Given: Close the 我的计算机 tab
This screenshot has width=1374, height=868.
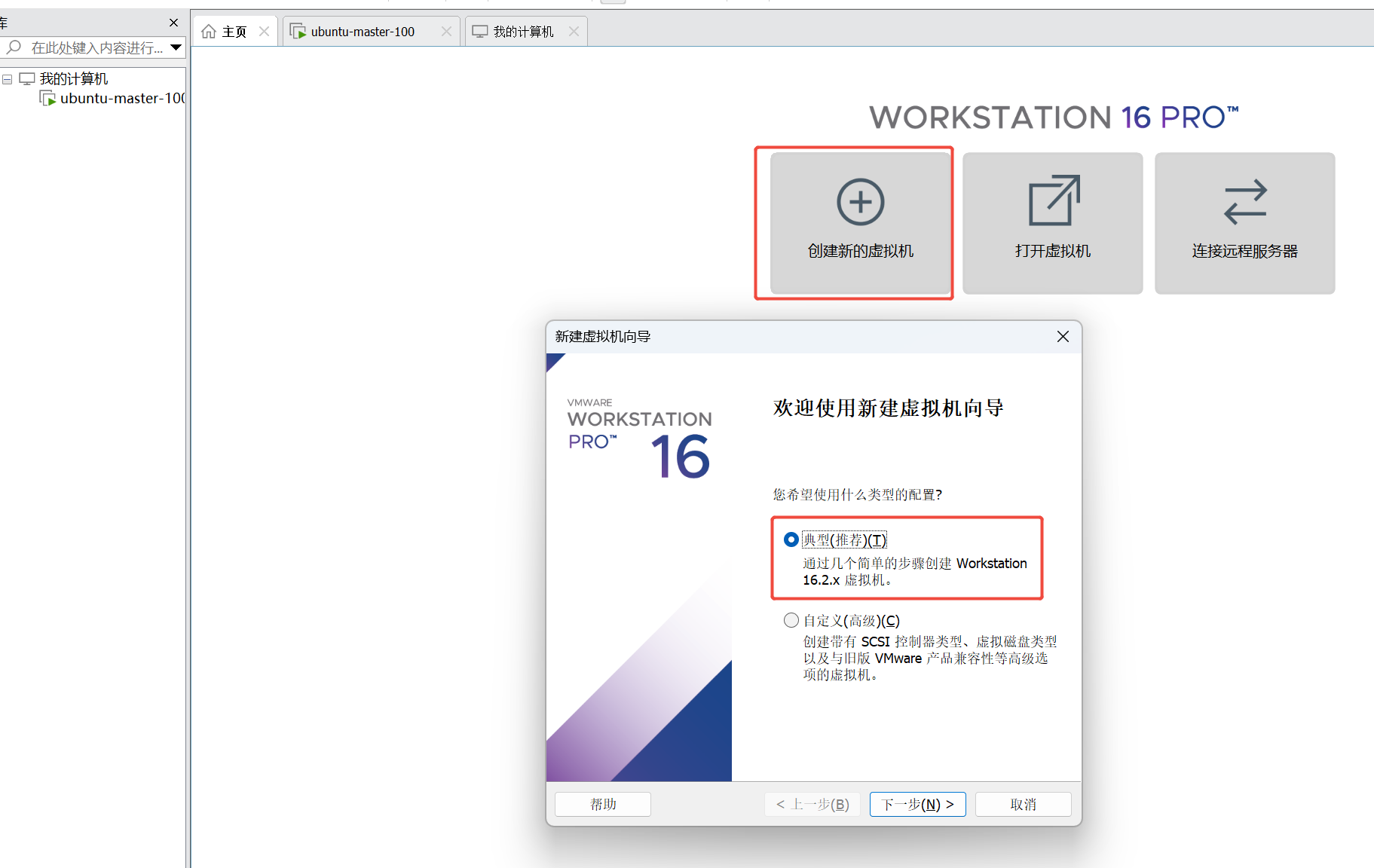Looking at the screenshot, I should pos(574,32).
